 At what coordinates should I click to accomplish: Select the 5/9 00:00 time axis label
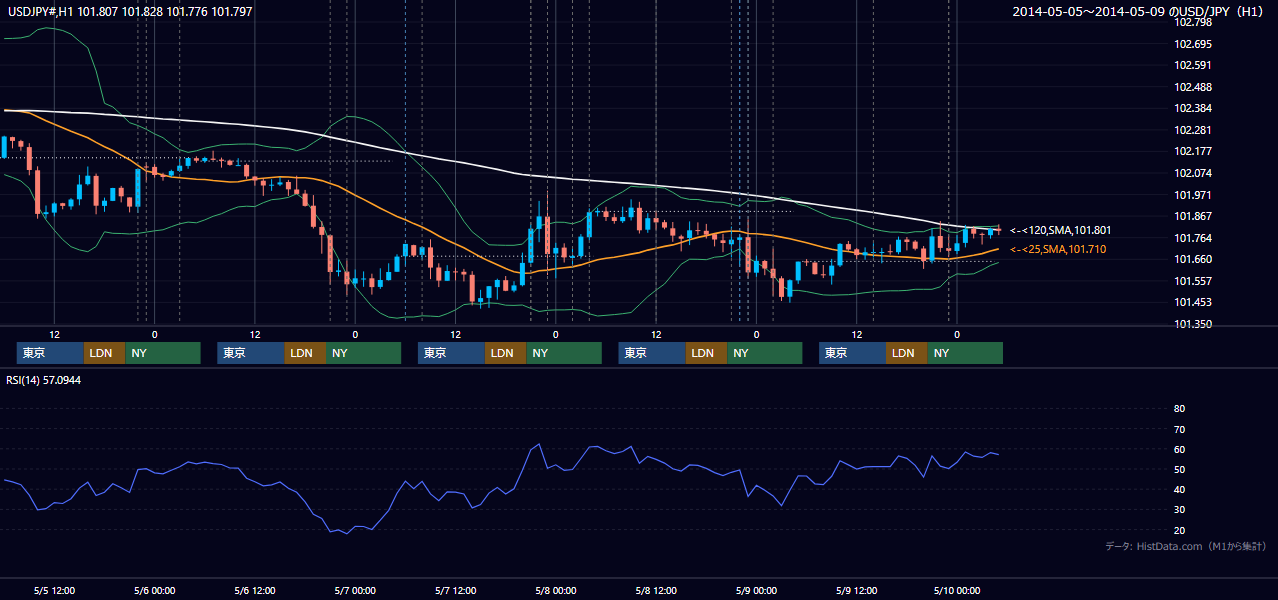tap(756, 590)
